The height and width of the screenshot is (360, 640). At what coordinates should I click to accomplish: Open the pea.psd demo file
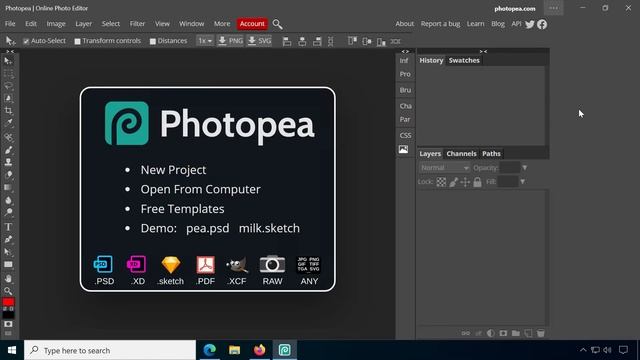[207, 228]
